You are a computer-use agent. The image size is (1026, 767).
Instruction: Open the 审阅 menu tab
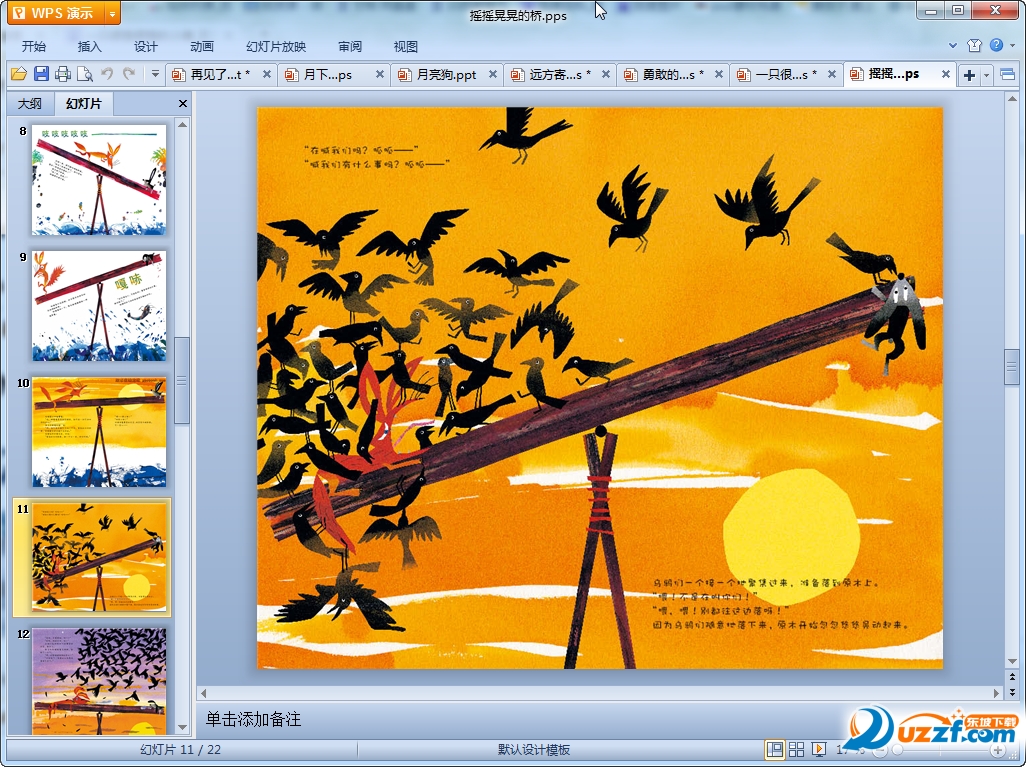pyautogui.click(x=350, y=46)
